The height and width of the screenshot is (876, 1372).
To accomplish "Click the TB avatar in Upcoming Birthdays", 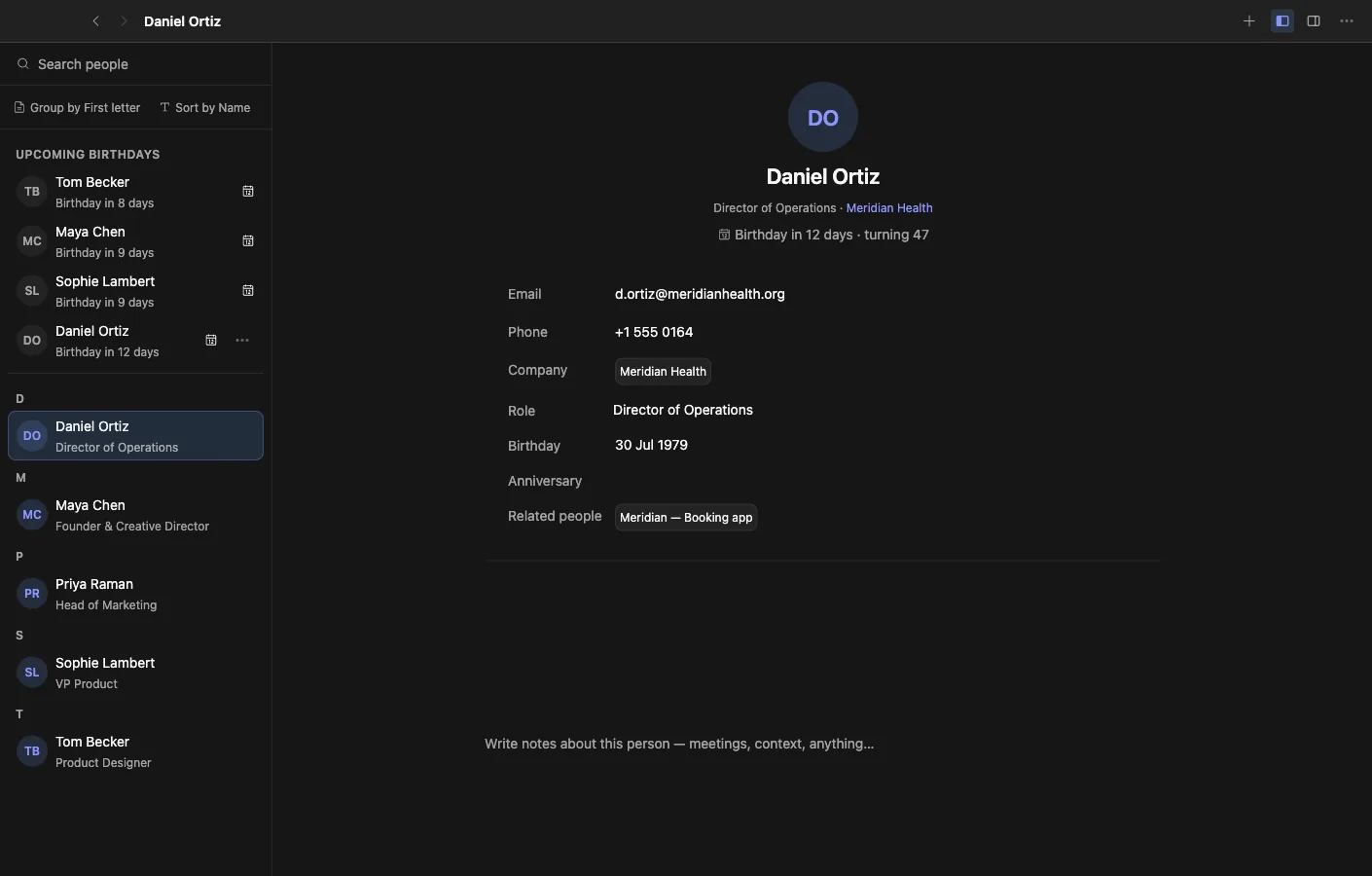I will click(x=32, y=192).
